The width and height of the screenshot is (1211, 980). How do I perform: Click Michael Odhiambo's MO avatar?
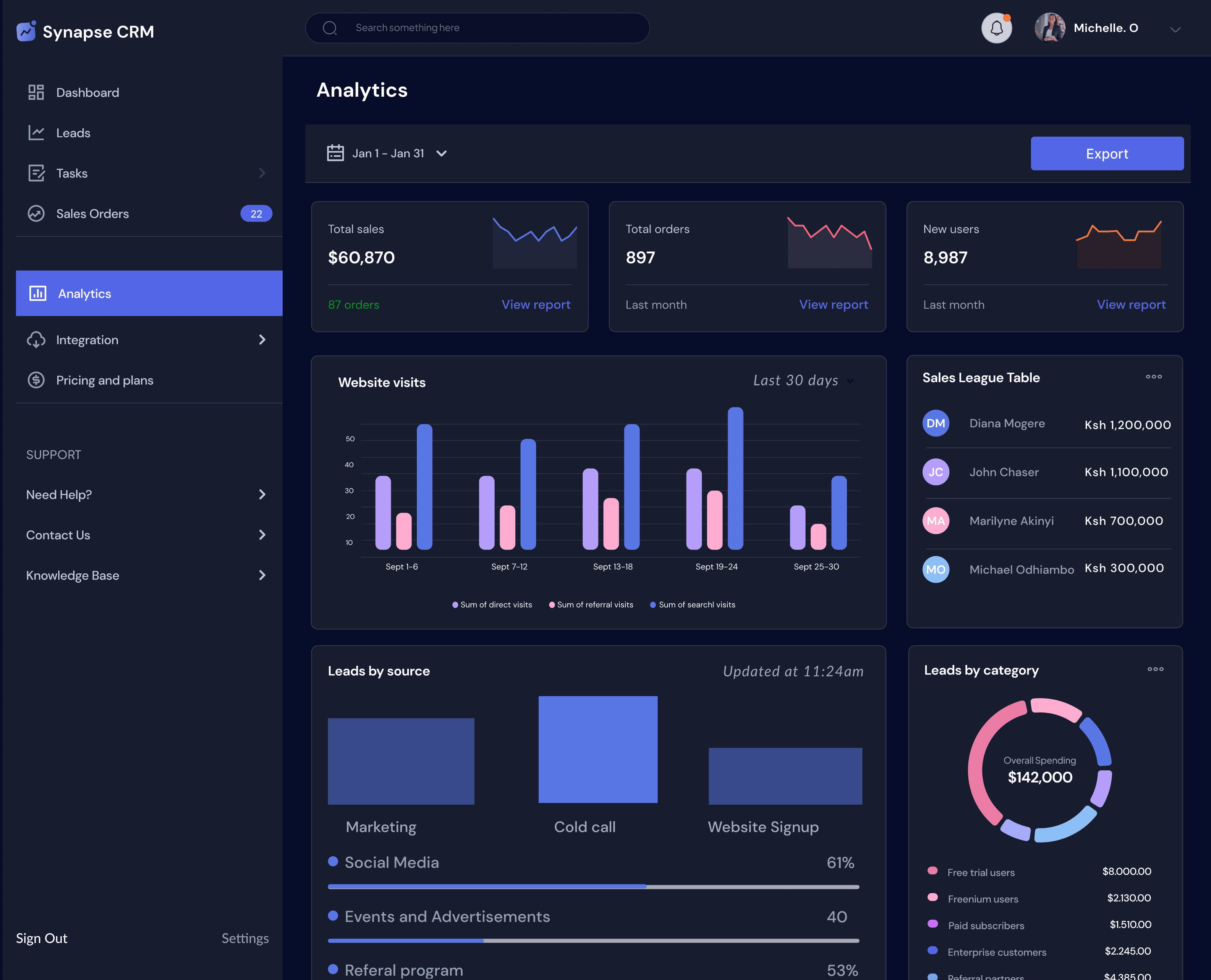936,570
